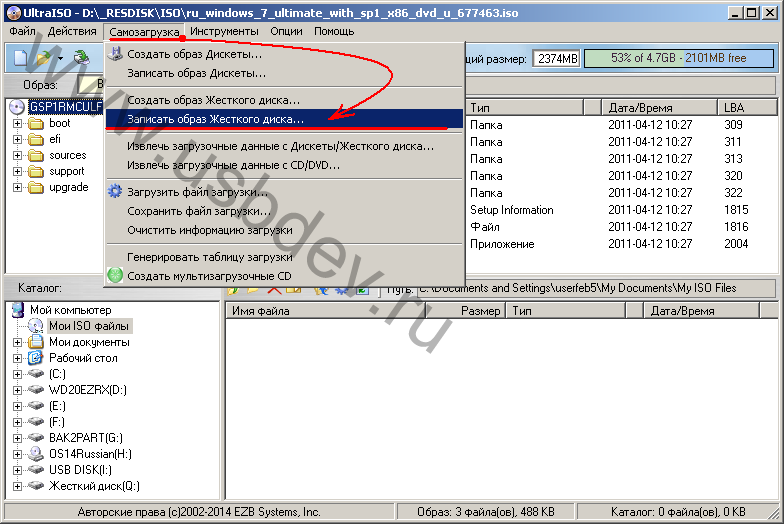Screen dimensions: 784x524
Task: Click the Мои ISO файлы disc icon
Action: [36, 326]
